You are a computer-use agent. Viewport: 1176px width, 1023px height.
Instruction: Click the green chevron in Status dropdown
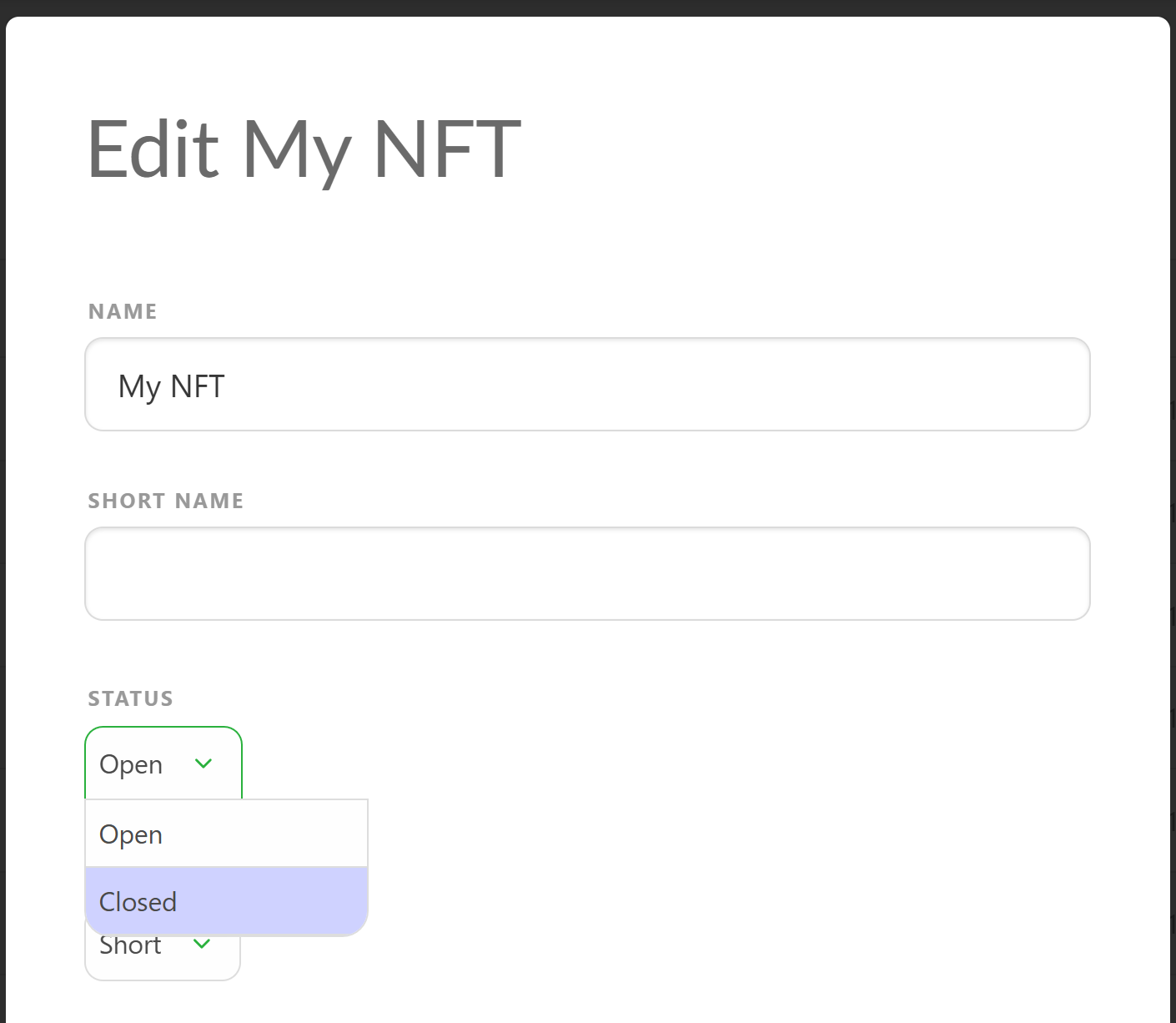[204, 763]
